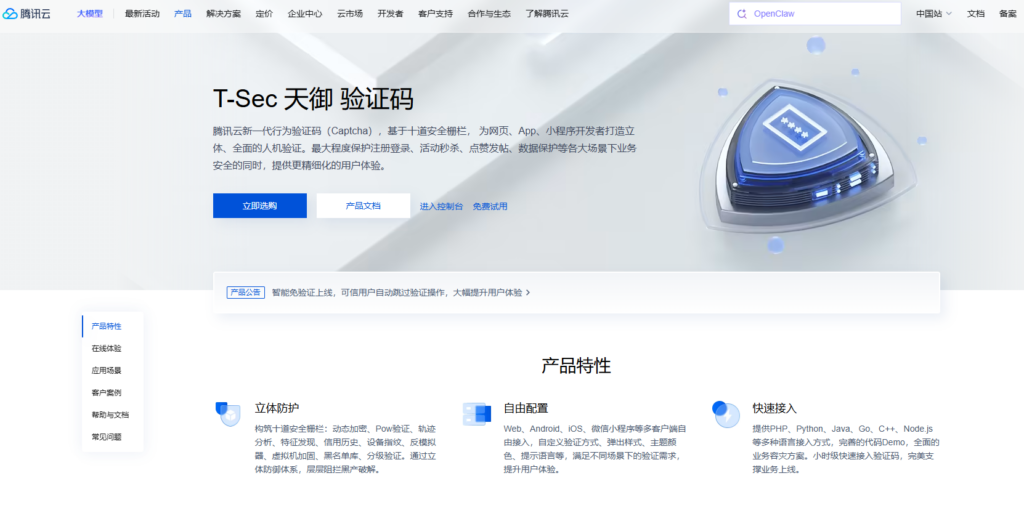Click the 产品公告 tag
Screen dimensions: 1024x505
click(x=246, y=293)
